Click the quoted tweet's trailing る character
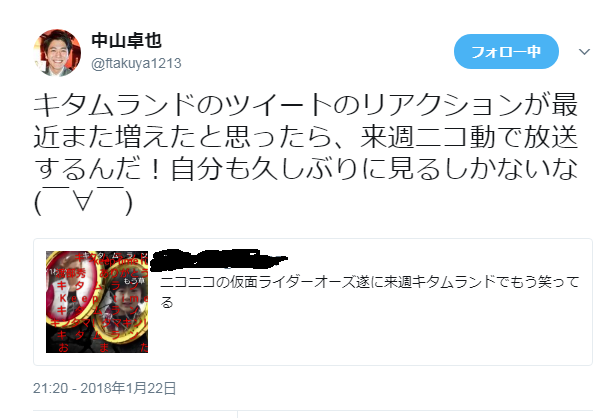The image size is (614, 418). (x=167, y=302)
